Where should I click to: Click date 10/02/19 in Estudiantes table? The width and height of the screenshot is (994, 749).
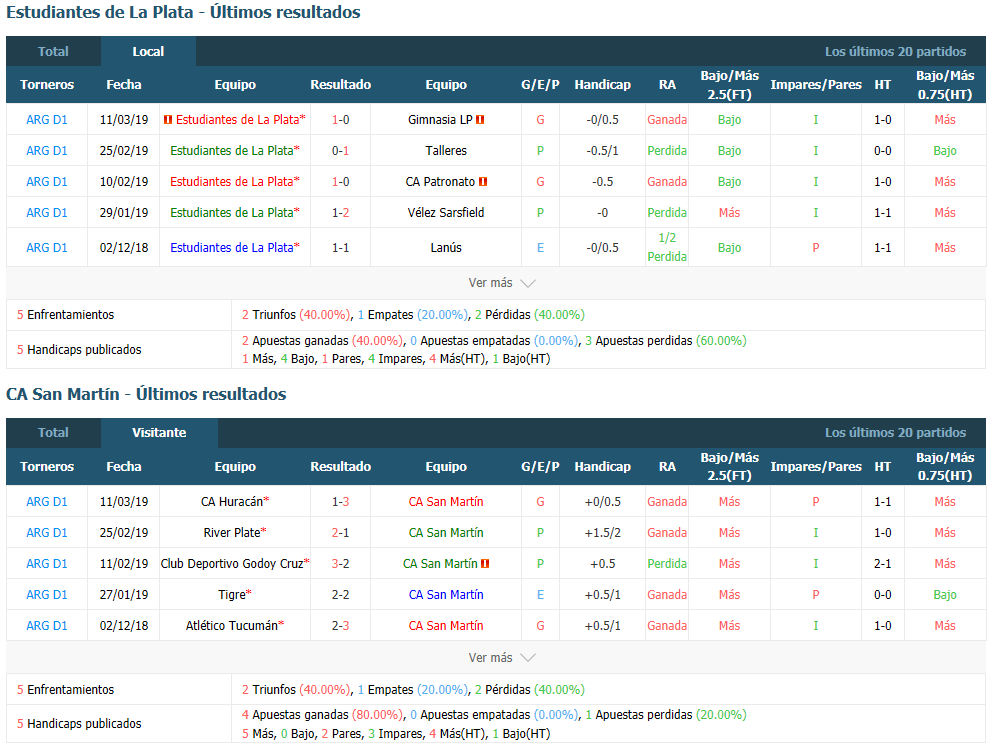click(x=124, y=182)
